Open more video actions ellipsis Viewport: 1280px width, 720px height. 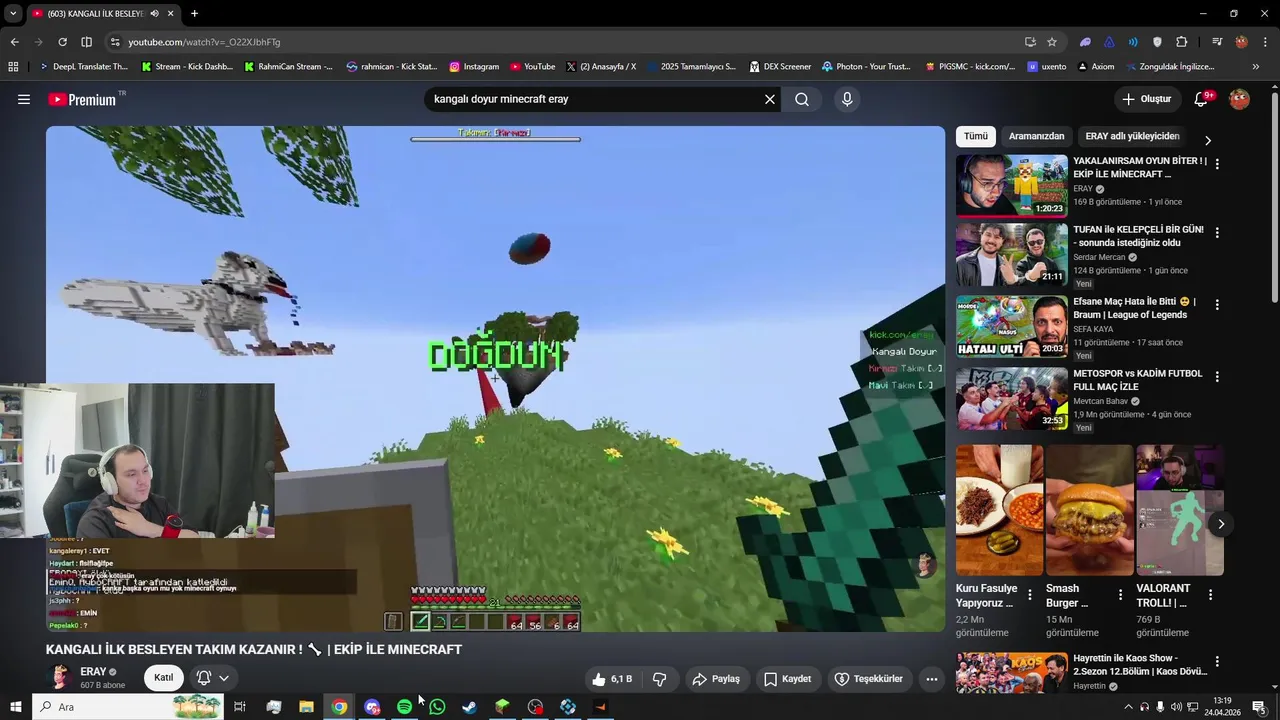(x=932, y=679)
